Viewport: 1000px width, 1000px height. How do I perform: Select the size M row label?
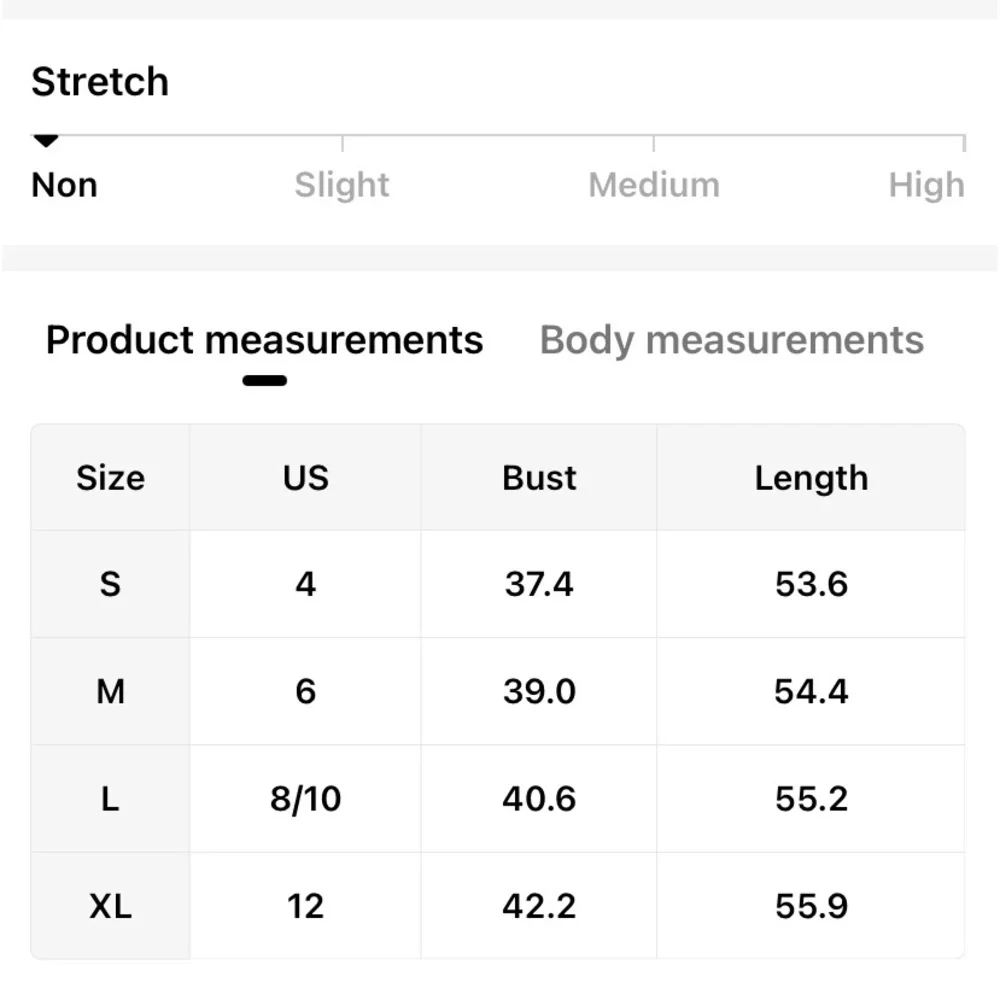110,691
